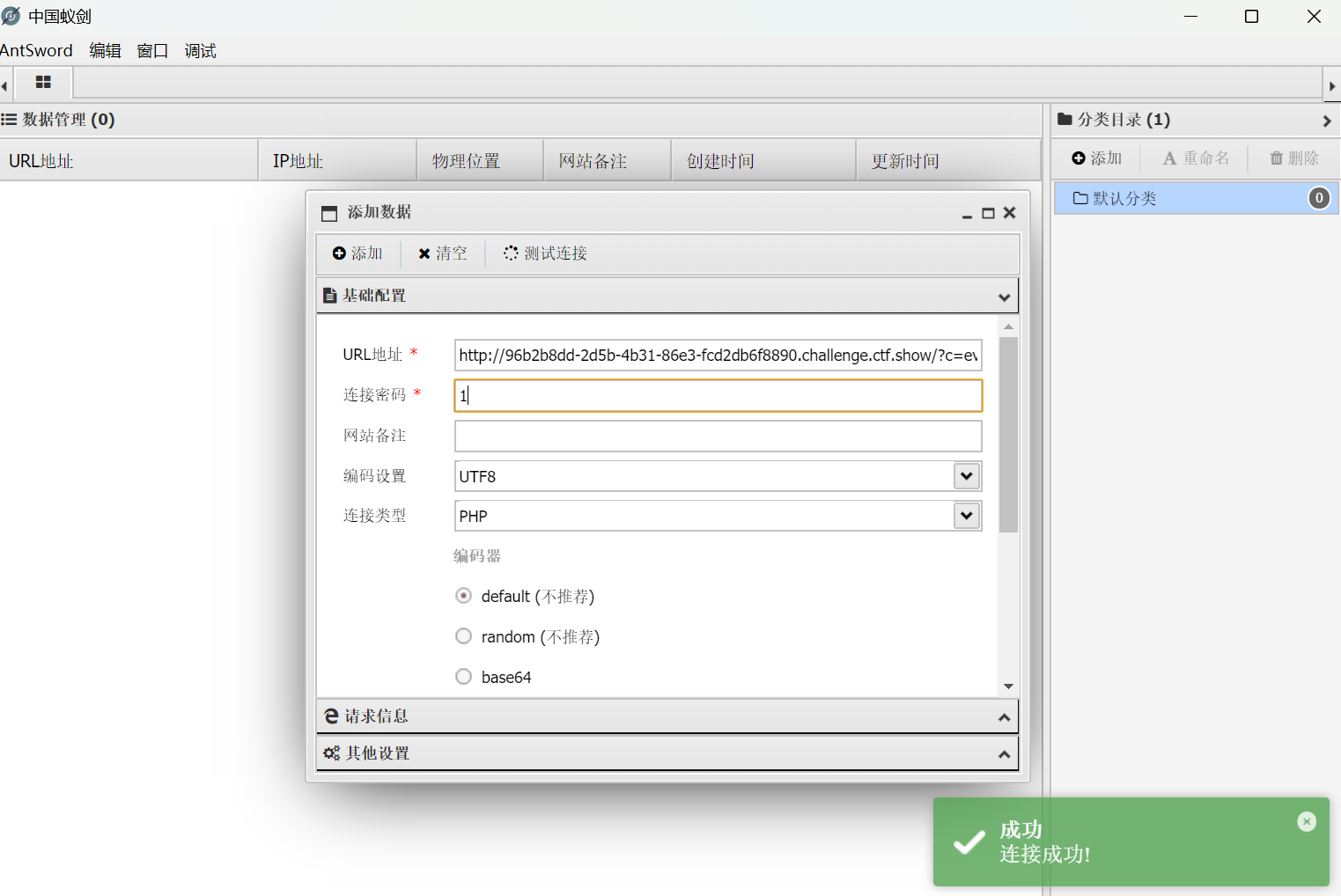Close the 添加数据 dialog
Image resolution: width=1341 pixels, height=896 pixels.
click(1010, 213)
